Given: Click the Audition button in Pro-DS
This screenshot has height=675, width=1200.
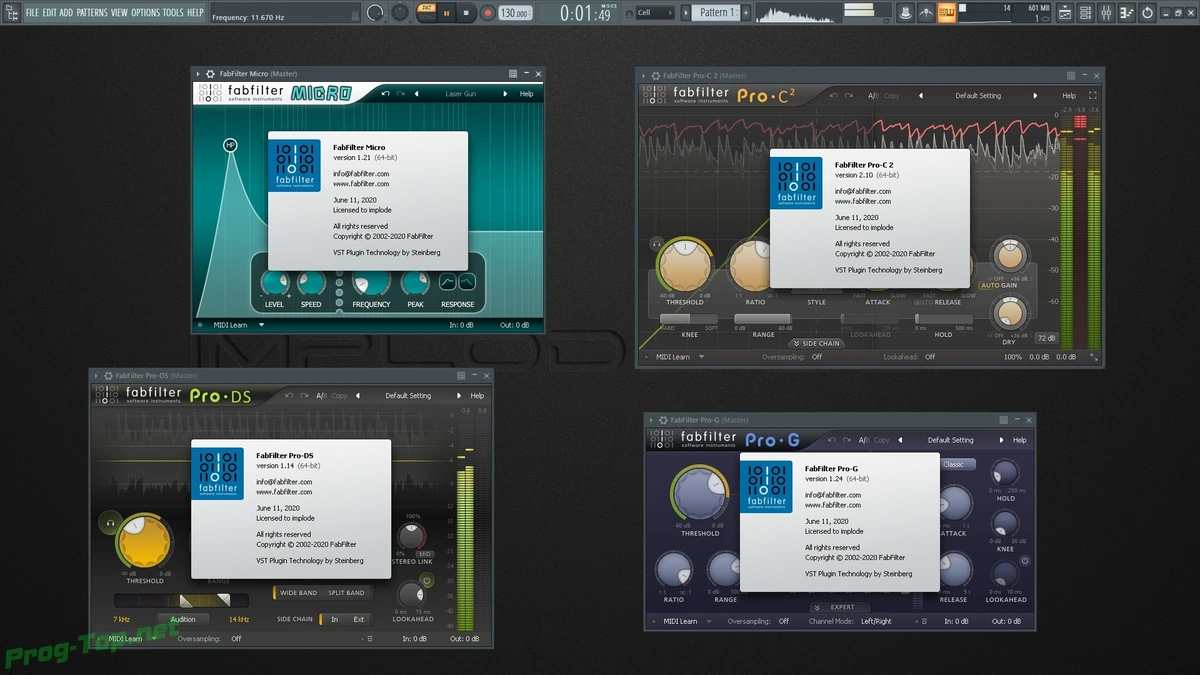Looking at the screenshot, I should point(182,619).
